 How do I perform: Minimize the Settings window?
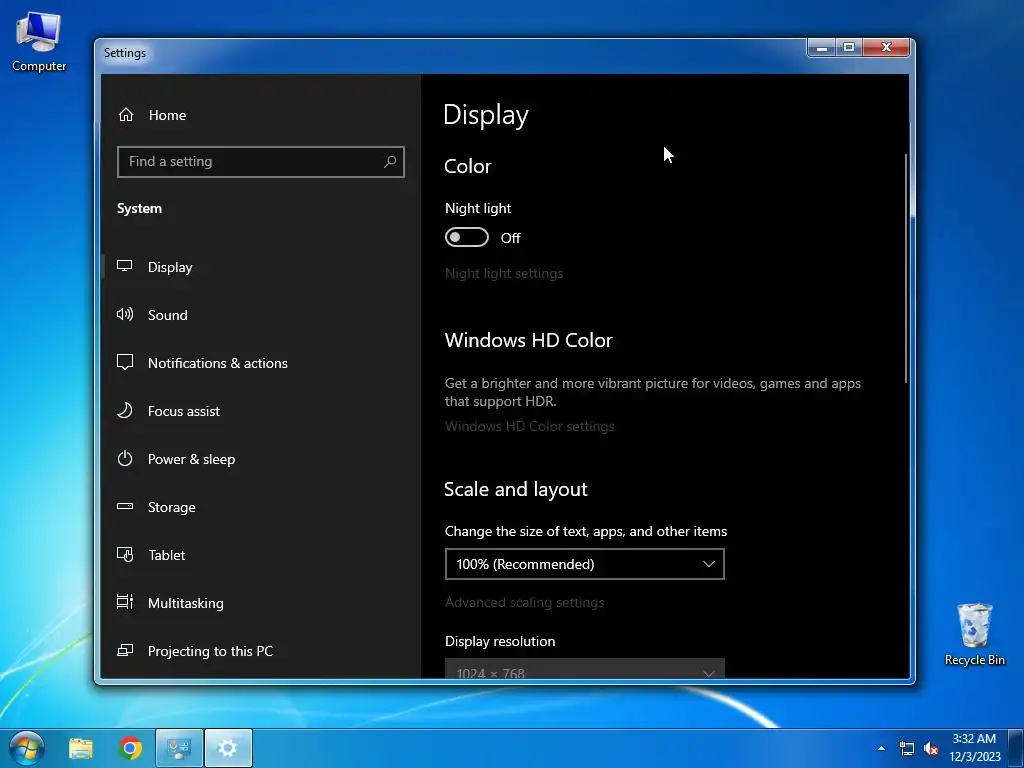pos(822,48)
